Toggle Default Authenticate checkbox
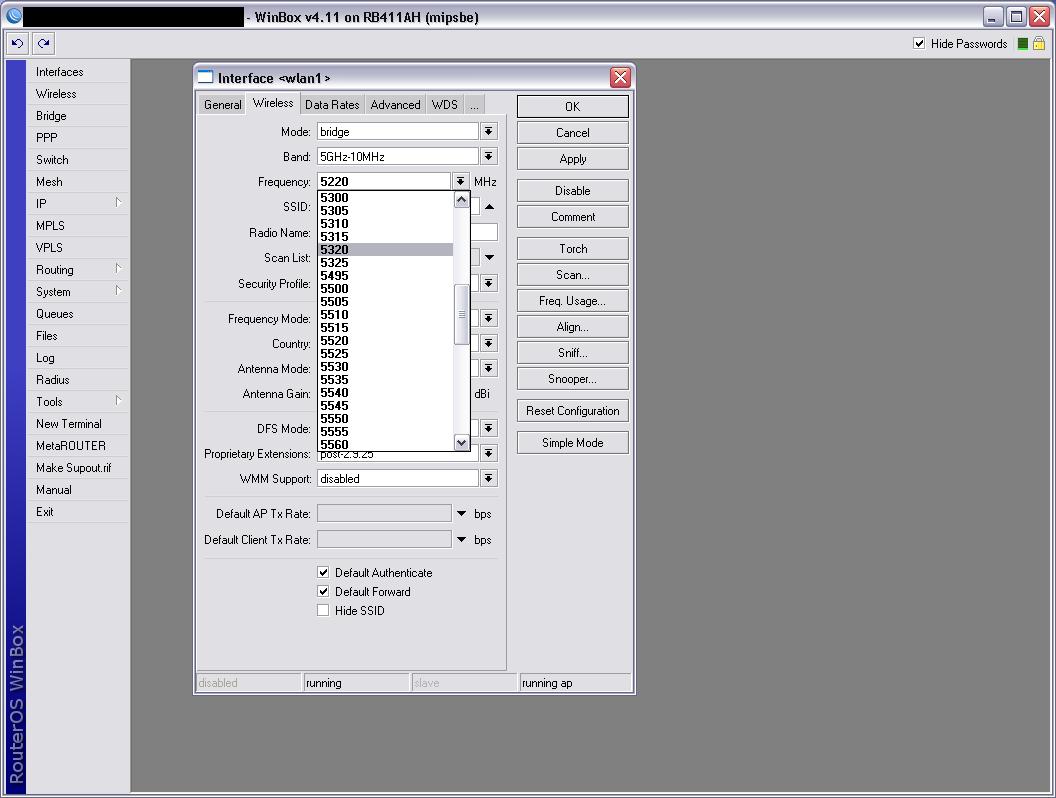This screenshot has width=1056, height=798. [323, 572]
